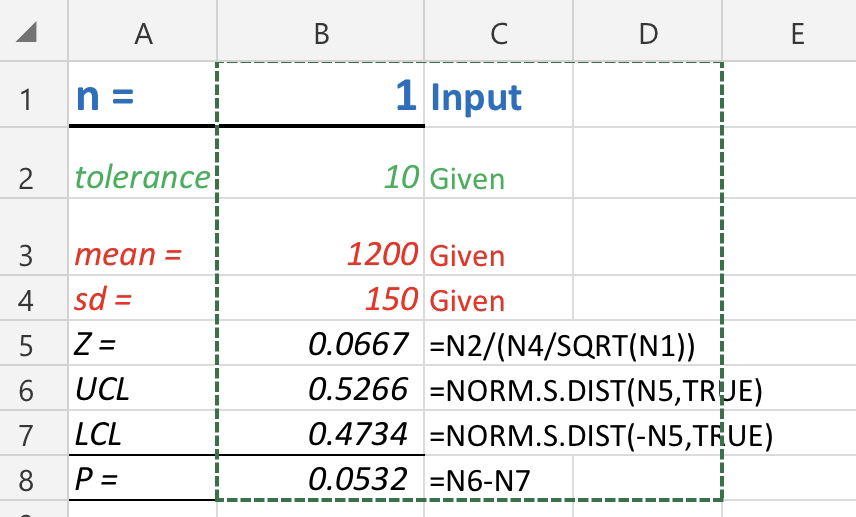
Task: Click the value 0.0532 cell
Action: coord(320,478)
